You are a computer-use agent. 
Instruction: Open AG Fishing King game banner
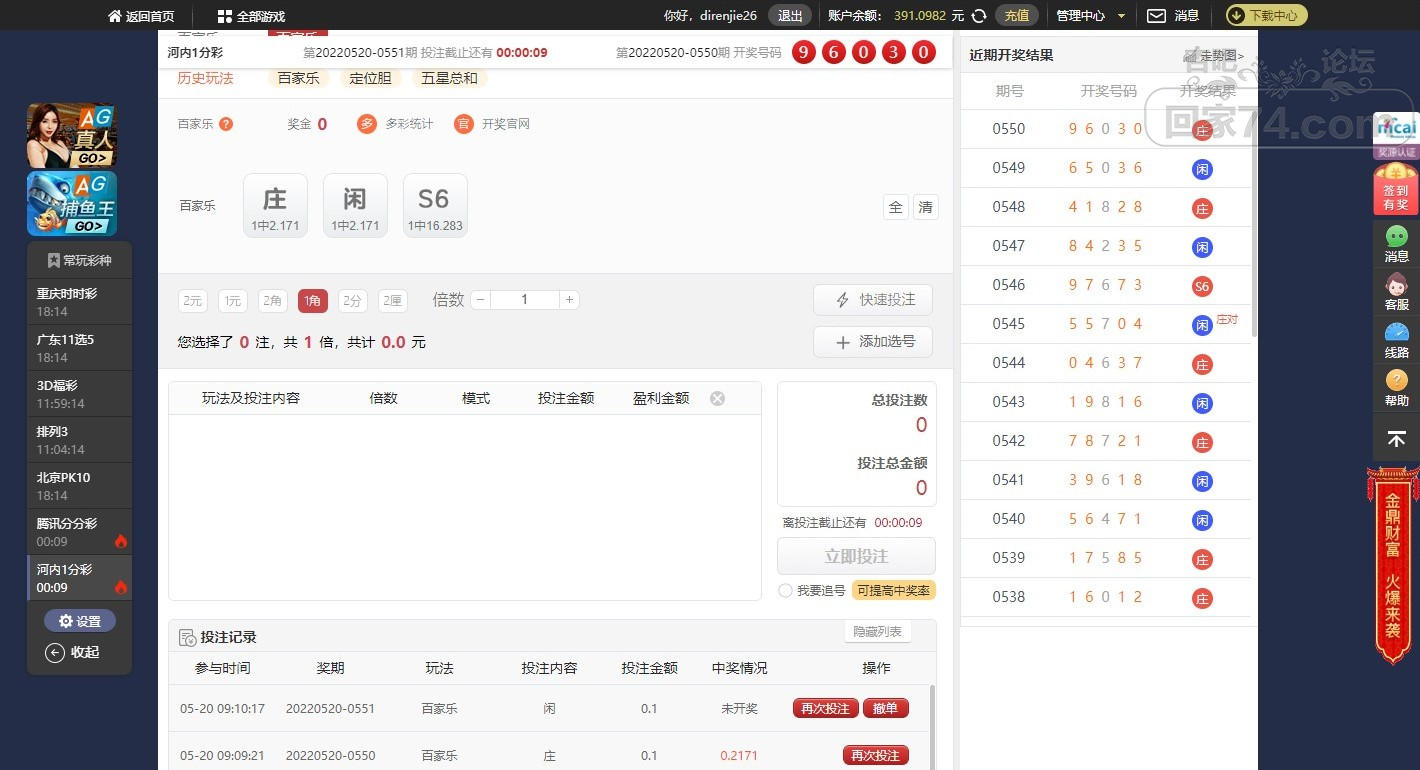pyautogui.click(x=72, y=204)
